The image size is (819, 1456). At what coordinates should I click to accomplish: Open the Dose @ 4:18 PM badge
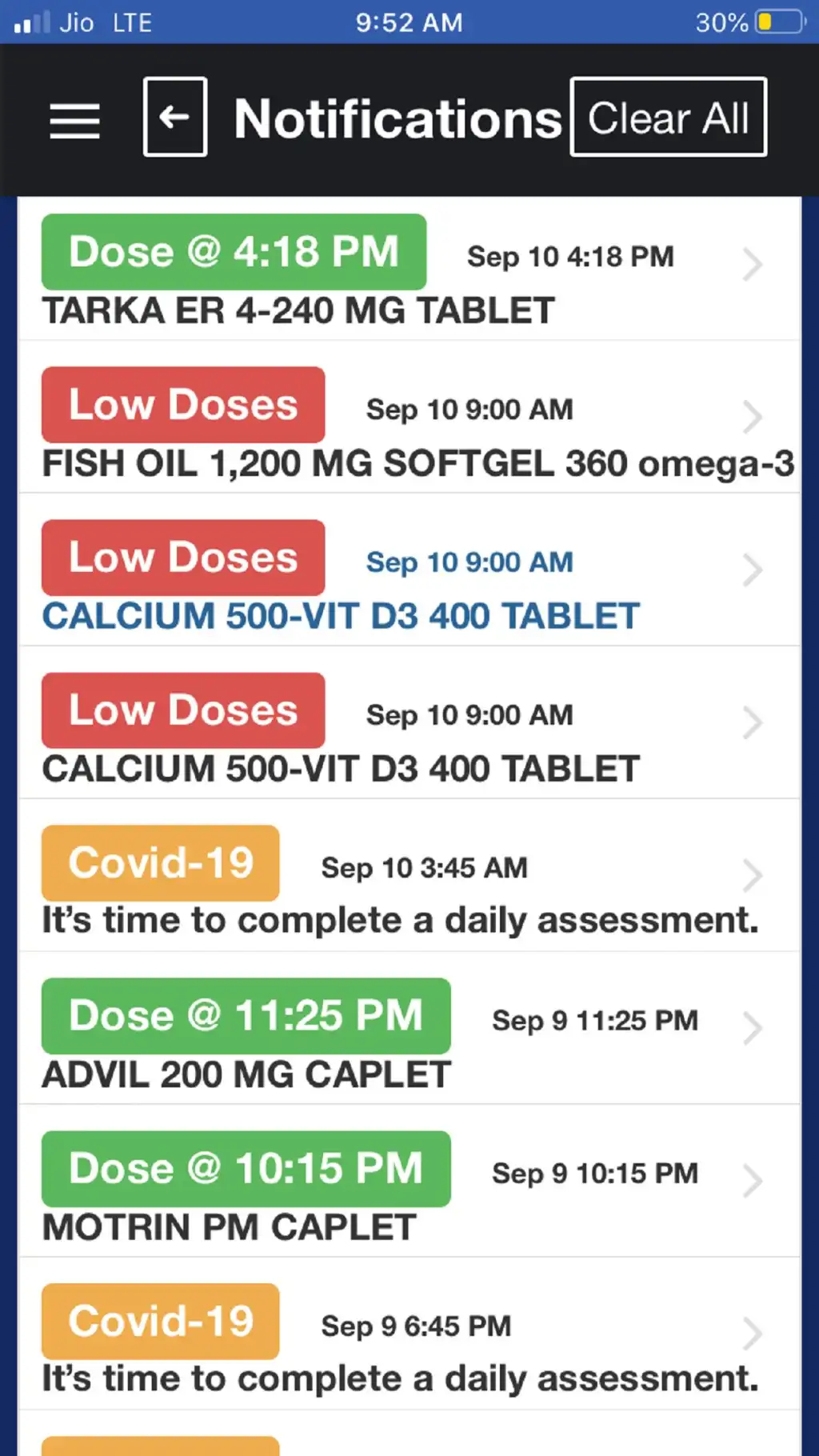[x=234, y=252]
